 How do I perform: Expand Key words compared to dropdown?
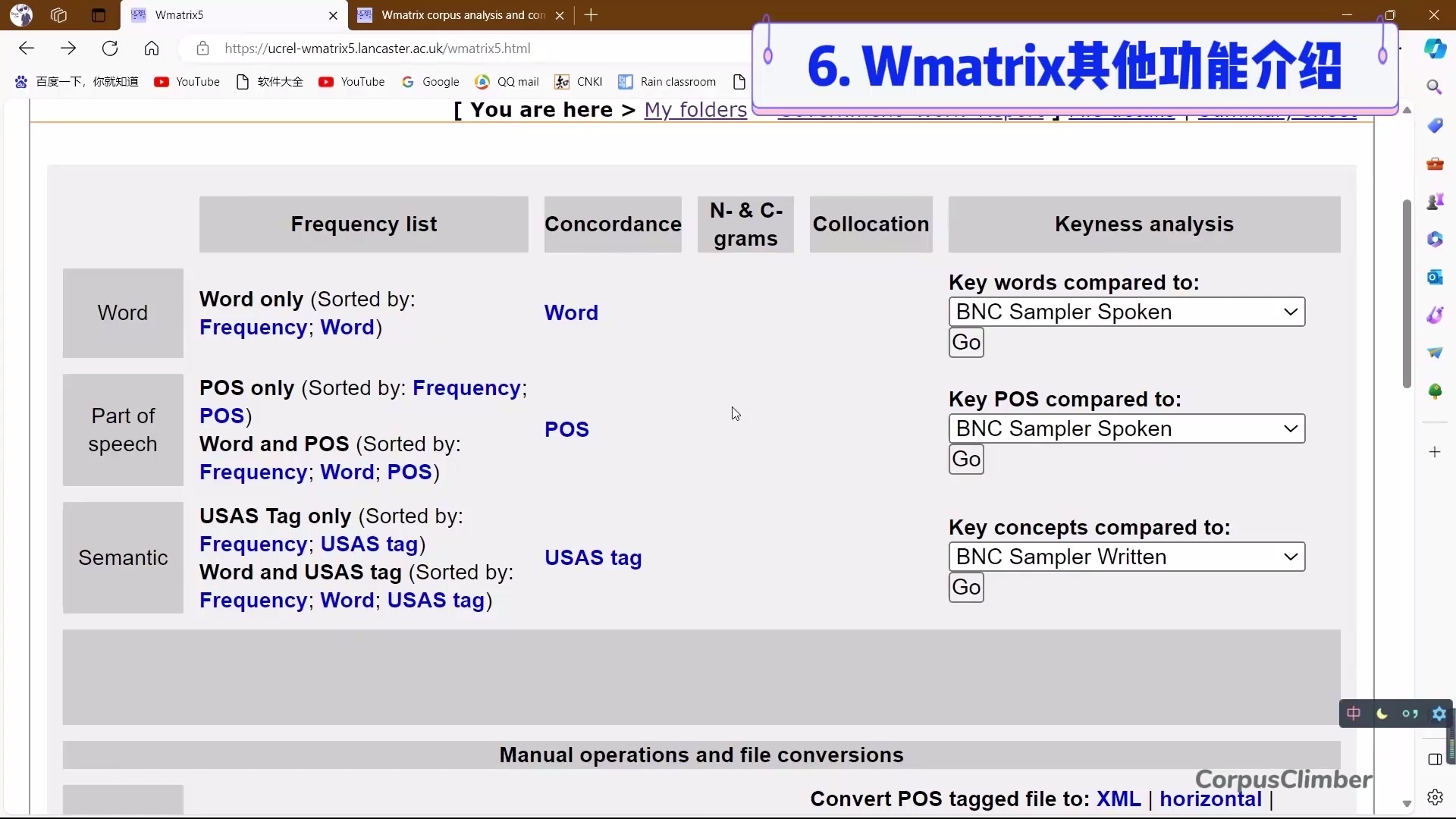click(1126, 312)
